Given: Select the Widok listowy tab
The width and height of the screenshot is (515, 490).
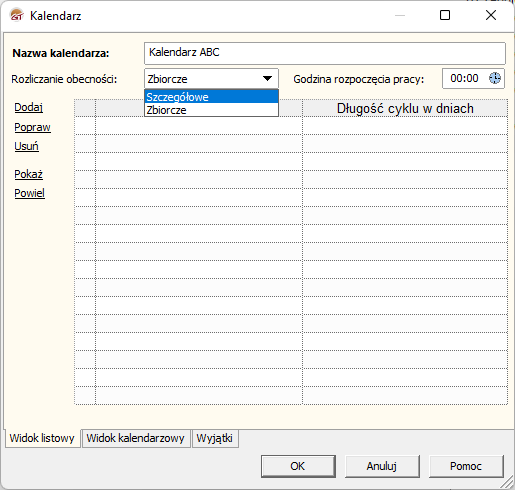Looking at the screenshot, I should 42,438.
